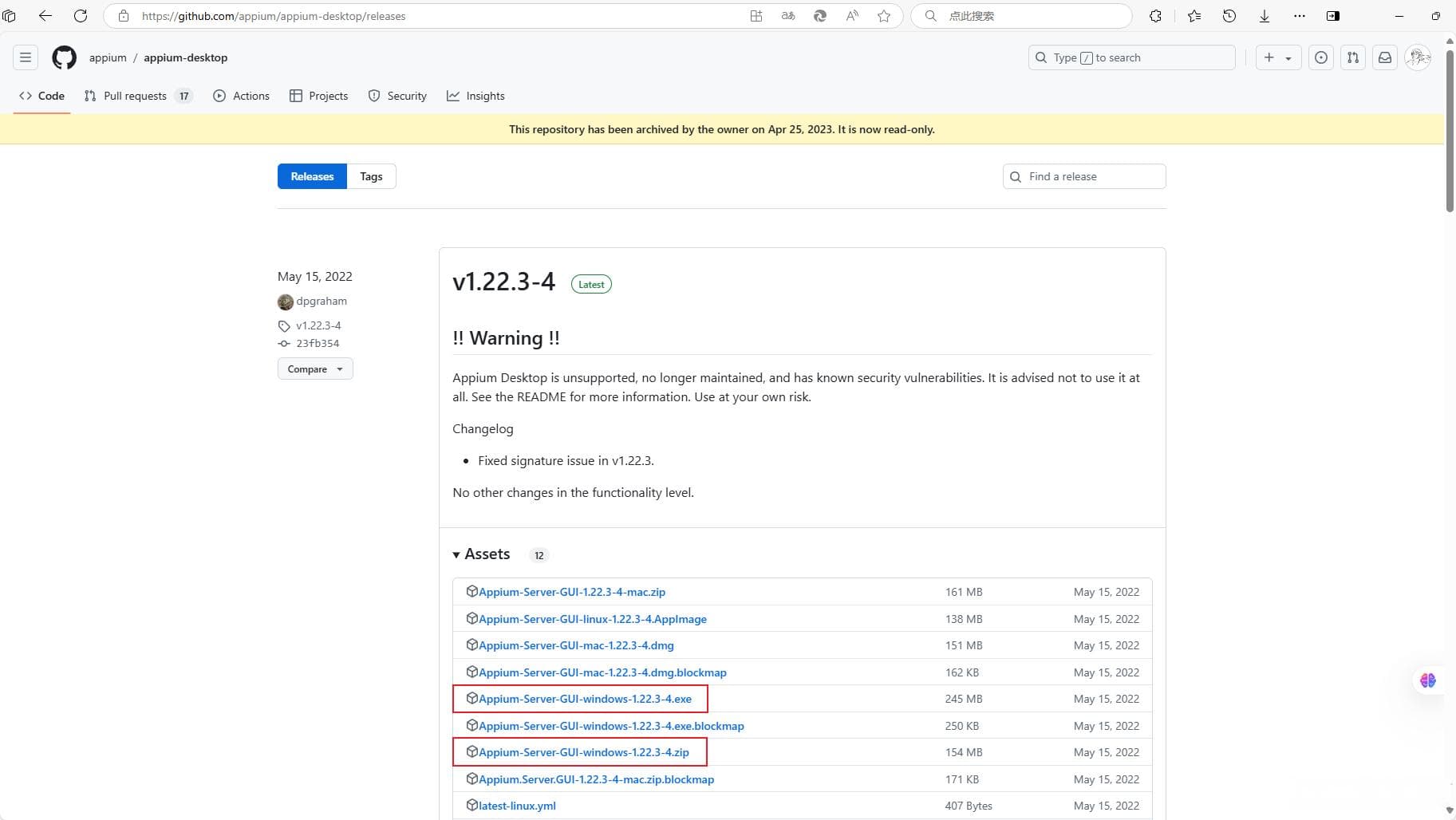Viewport: 1456px width, 820px height.
Task: Click the page vertical scrollbar thumb
Action: click(x=1450, y=131)
